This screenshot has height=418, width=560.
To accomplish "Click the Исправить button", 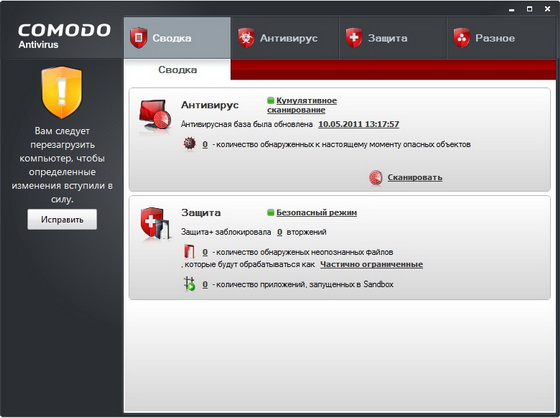I will click(x=62, y=219).
